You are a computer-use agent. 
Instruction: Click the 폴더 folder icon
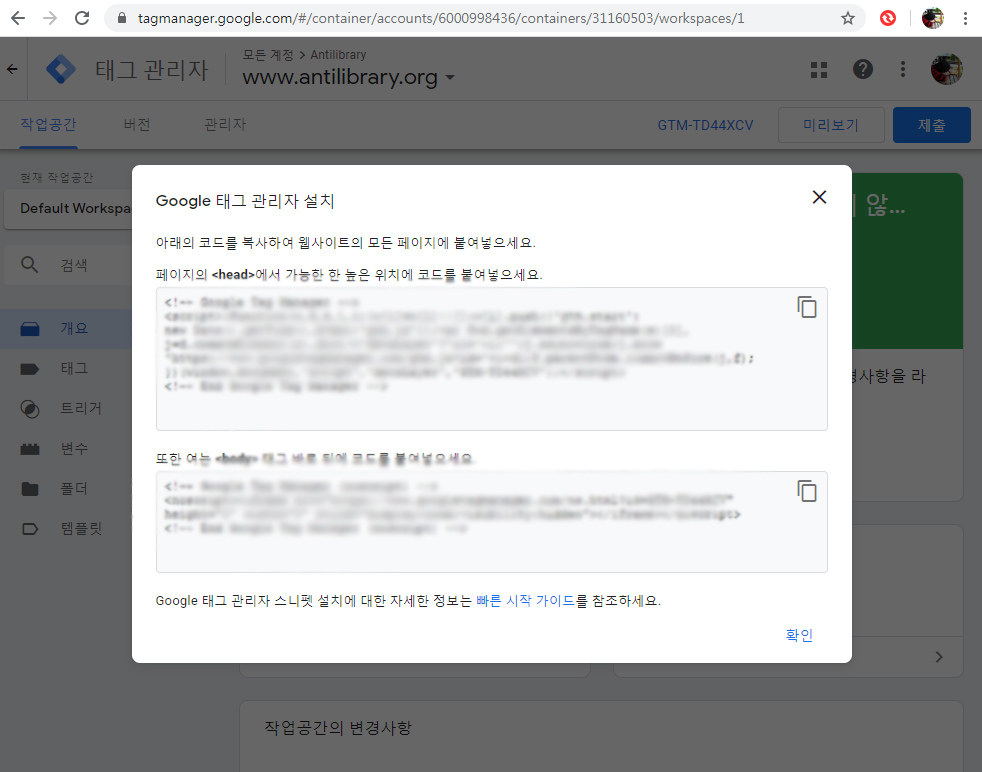click(x=29, y=489)
